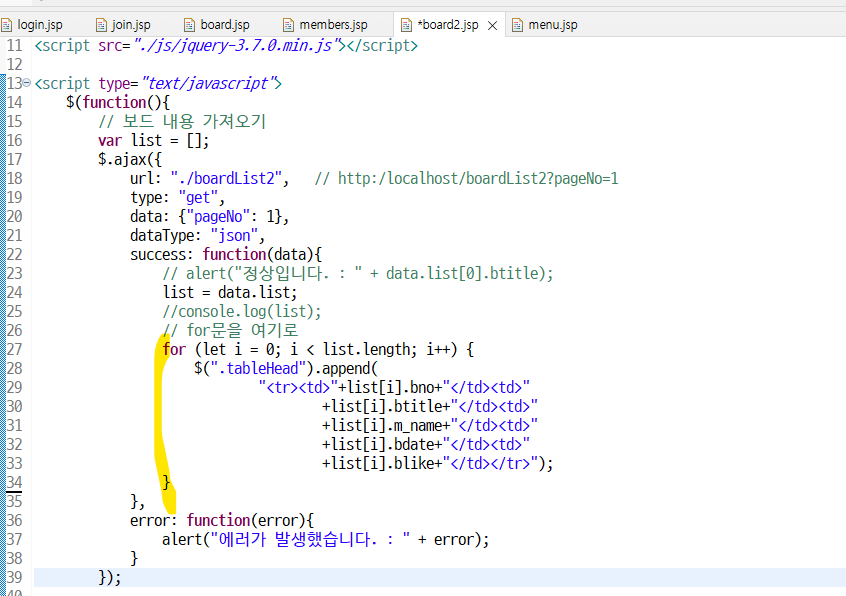The image size is (846, 596).
Task: Click line number 11 in gutter
Action: click(15, 46)
